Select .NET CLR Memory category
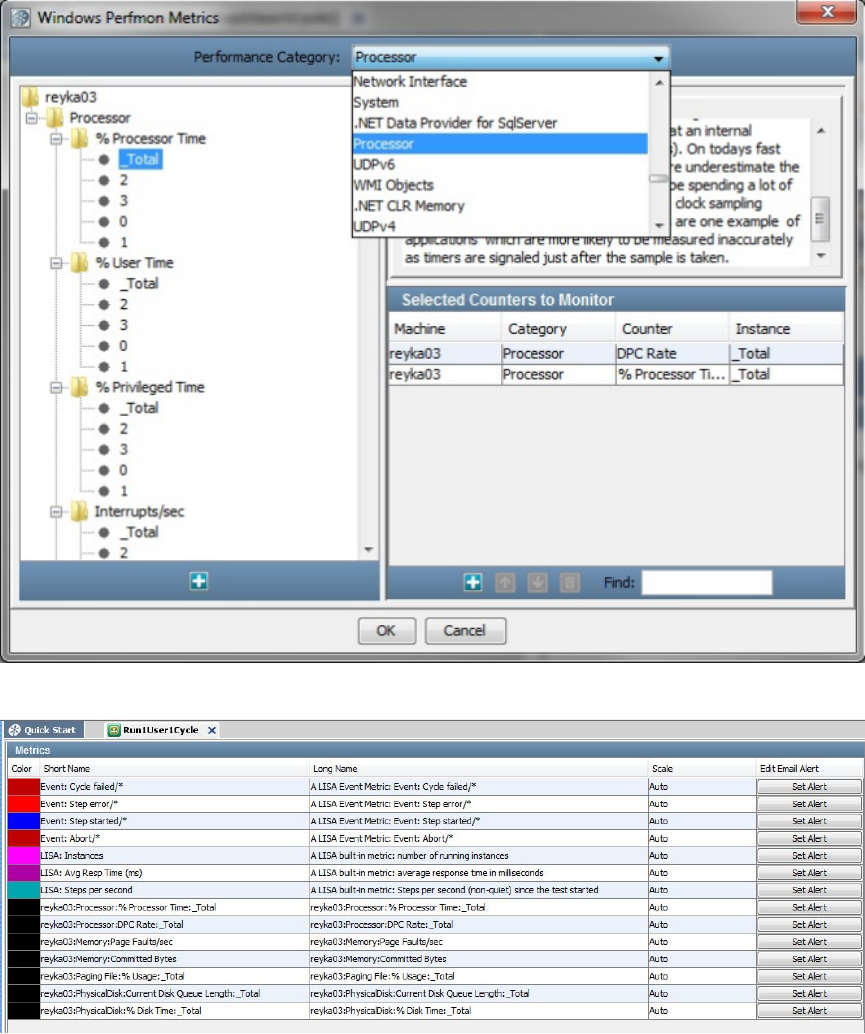 (500, 206)
